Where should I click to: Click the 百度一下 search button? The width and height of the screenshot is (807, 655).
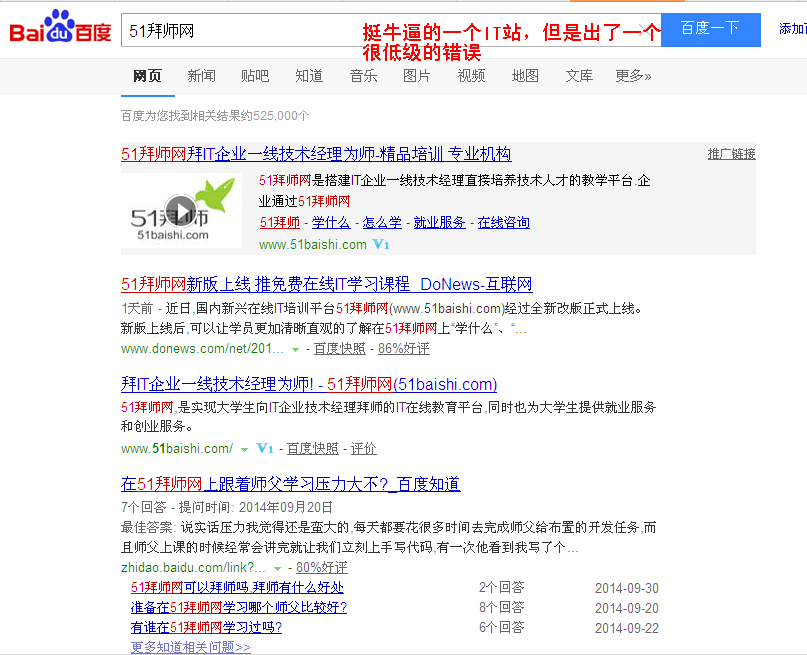[710, 30]
